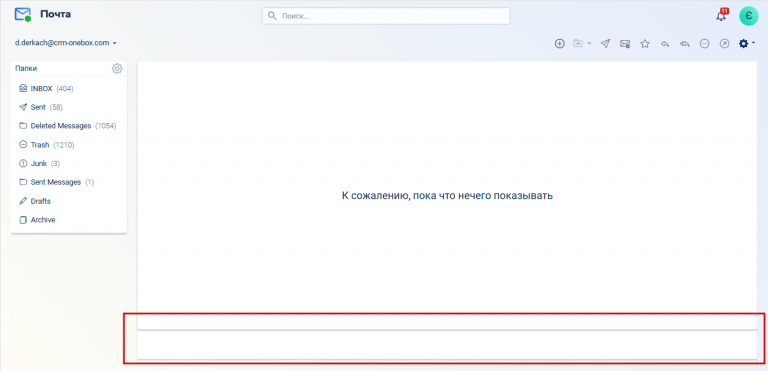
Task: Open the move-to-folder dropdown arrow
Action: coord(589,44)
